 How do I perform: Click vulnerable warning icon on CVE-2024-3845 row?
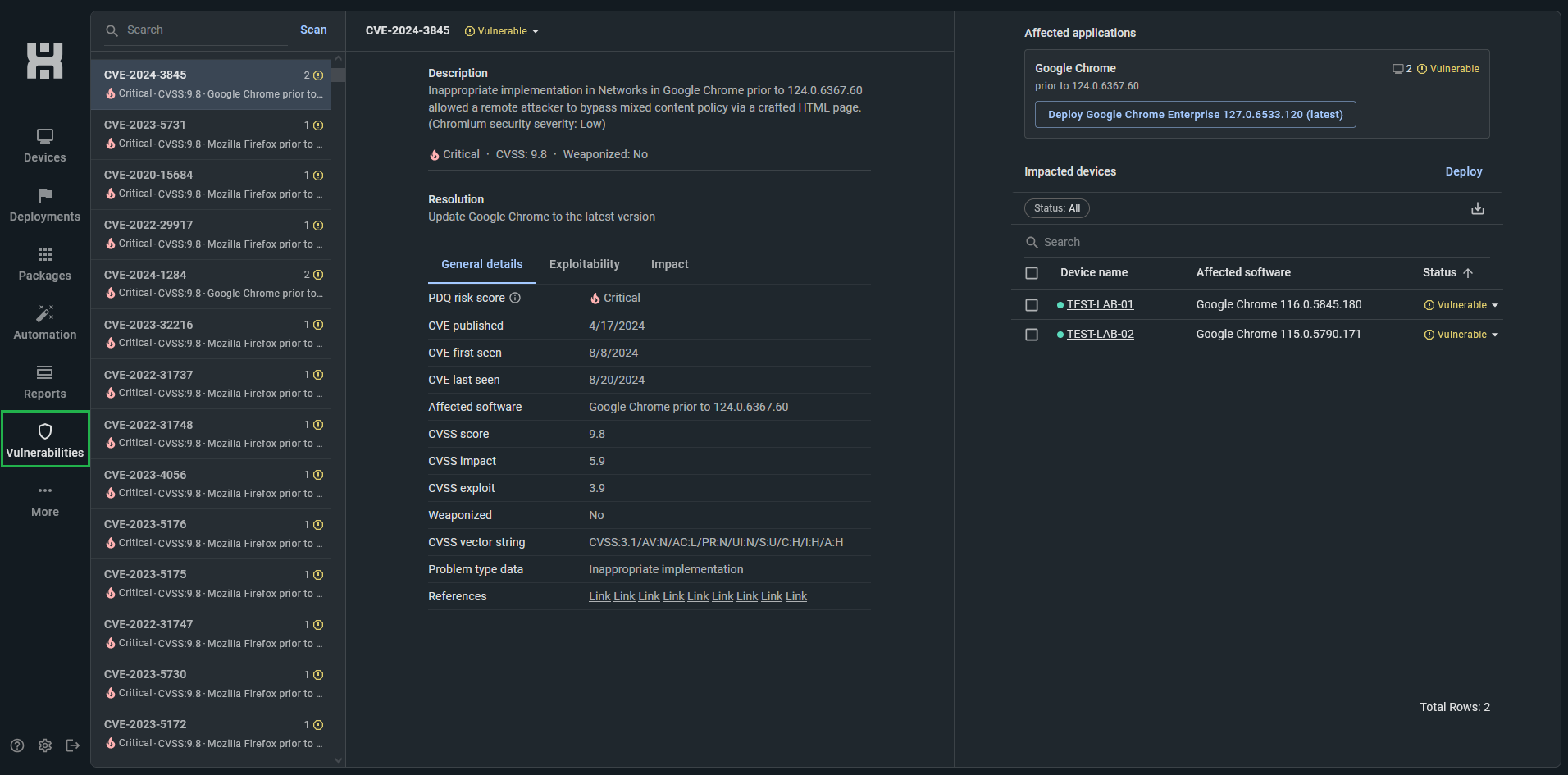pos(318,75)
